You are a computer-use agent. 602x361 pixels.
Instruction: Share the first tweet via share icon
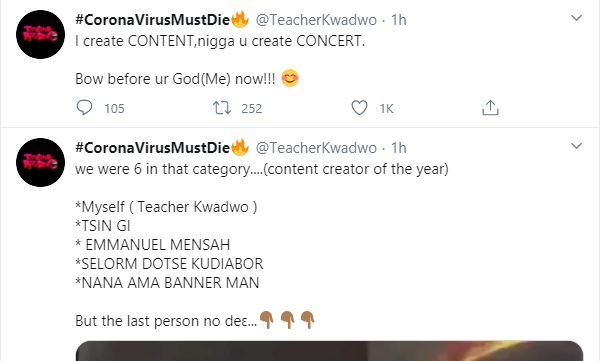tap(490, 108)
